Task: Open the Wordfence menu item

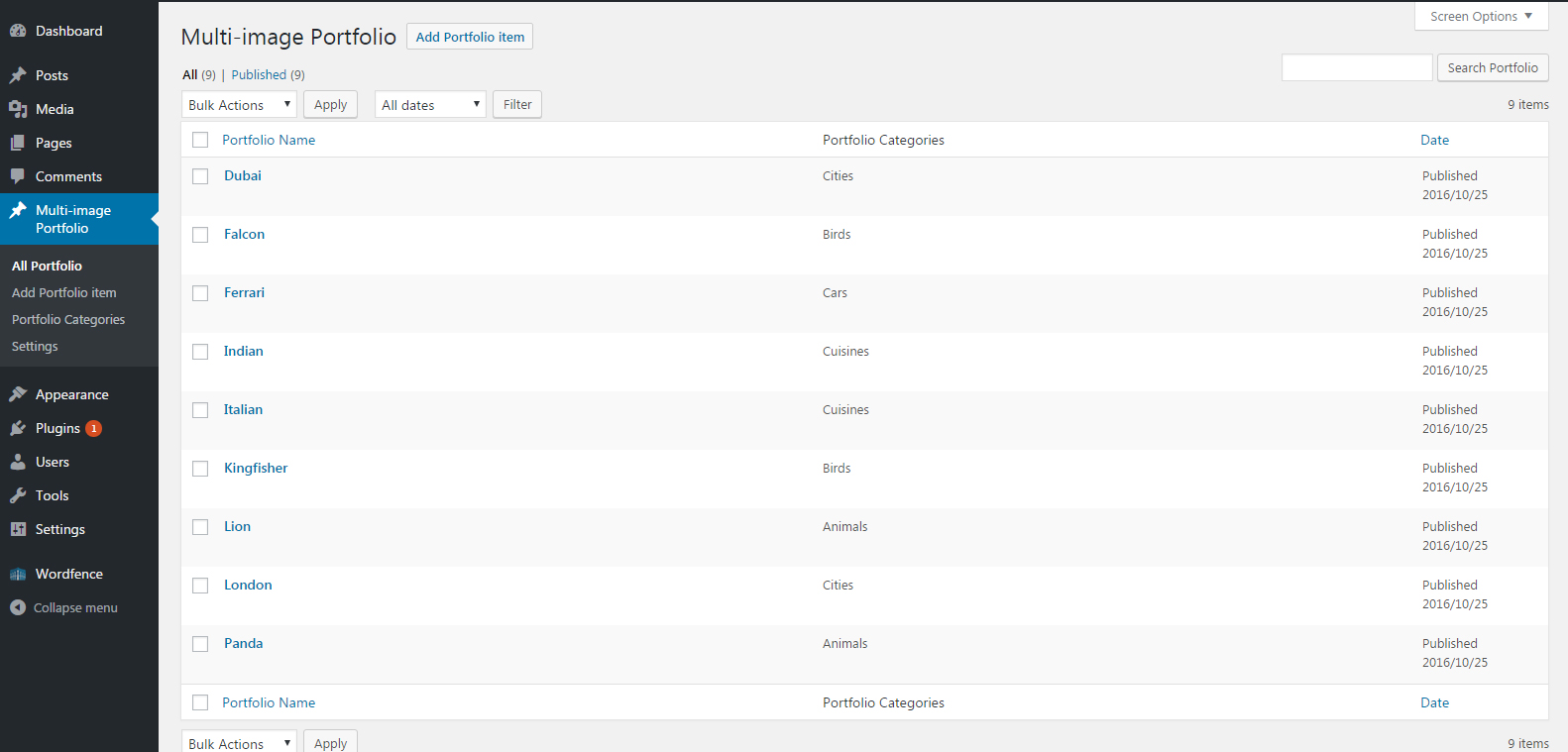Action: tap(68, 574)
